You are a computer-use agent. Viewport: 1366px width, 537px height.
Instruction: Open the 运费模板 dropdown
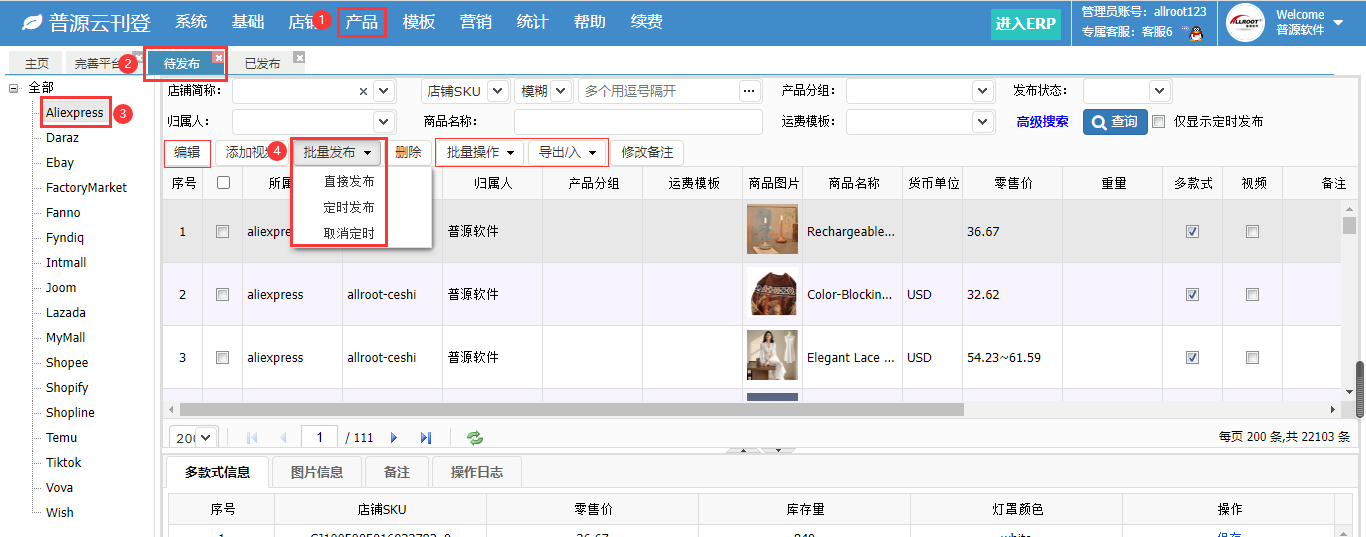(x=983, y=121)
